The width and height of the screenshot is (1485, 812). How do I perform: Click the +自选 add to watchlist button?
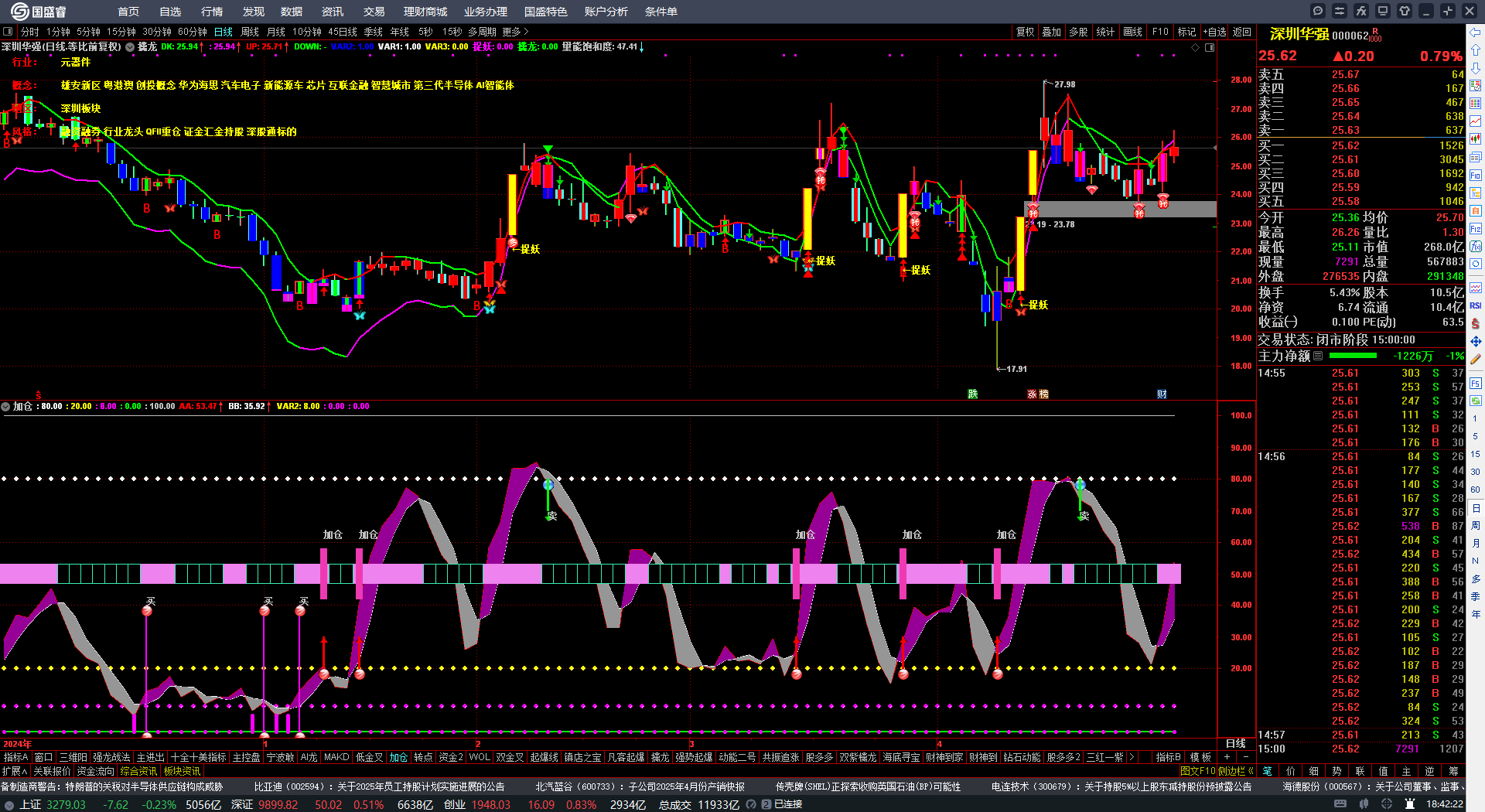click(1214, 32)
